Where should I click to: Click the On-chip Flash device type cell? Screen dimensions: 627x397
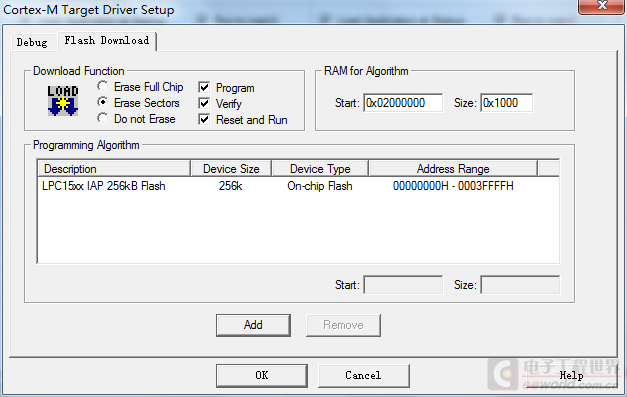(x=320, y=186)
